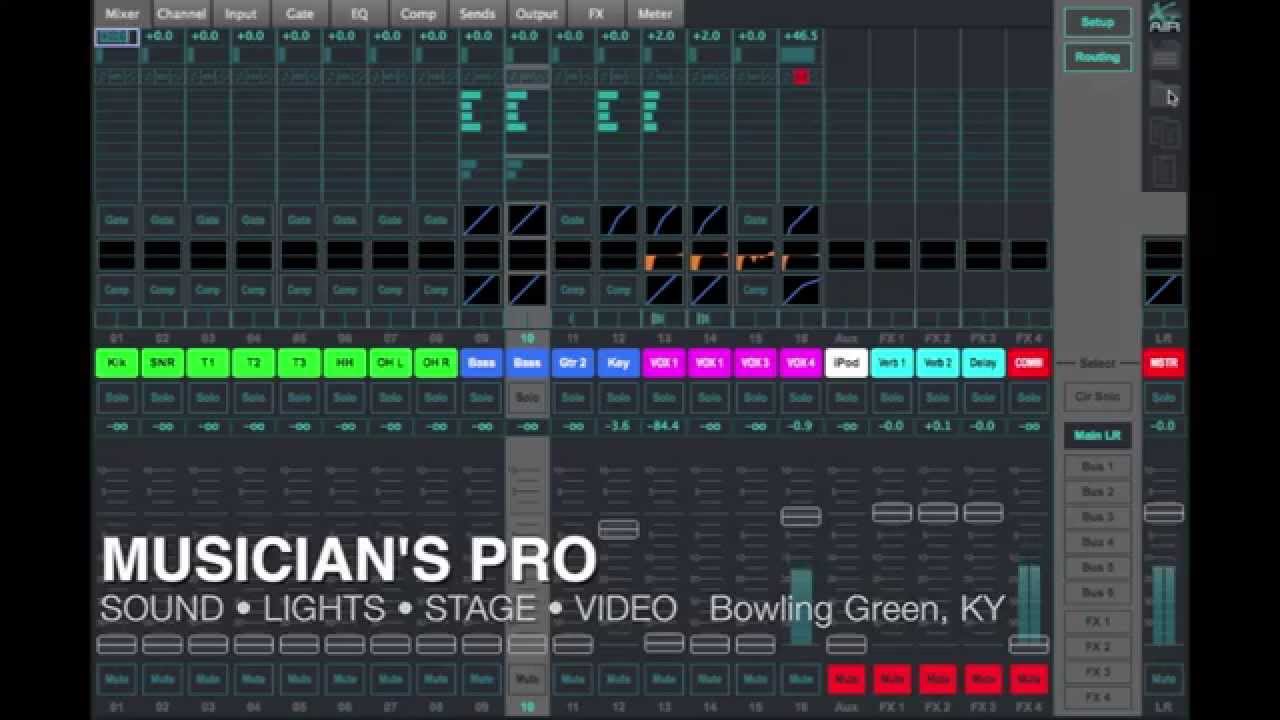Click the folder icon below the X AIR logo
The width and height of the screenshot is (1280, 720).
click(x=1164, y=94)
